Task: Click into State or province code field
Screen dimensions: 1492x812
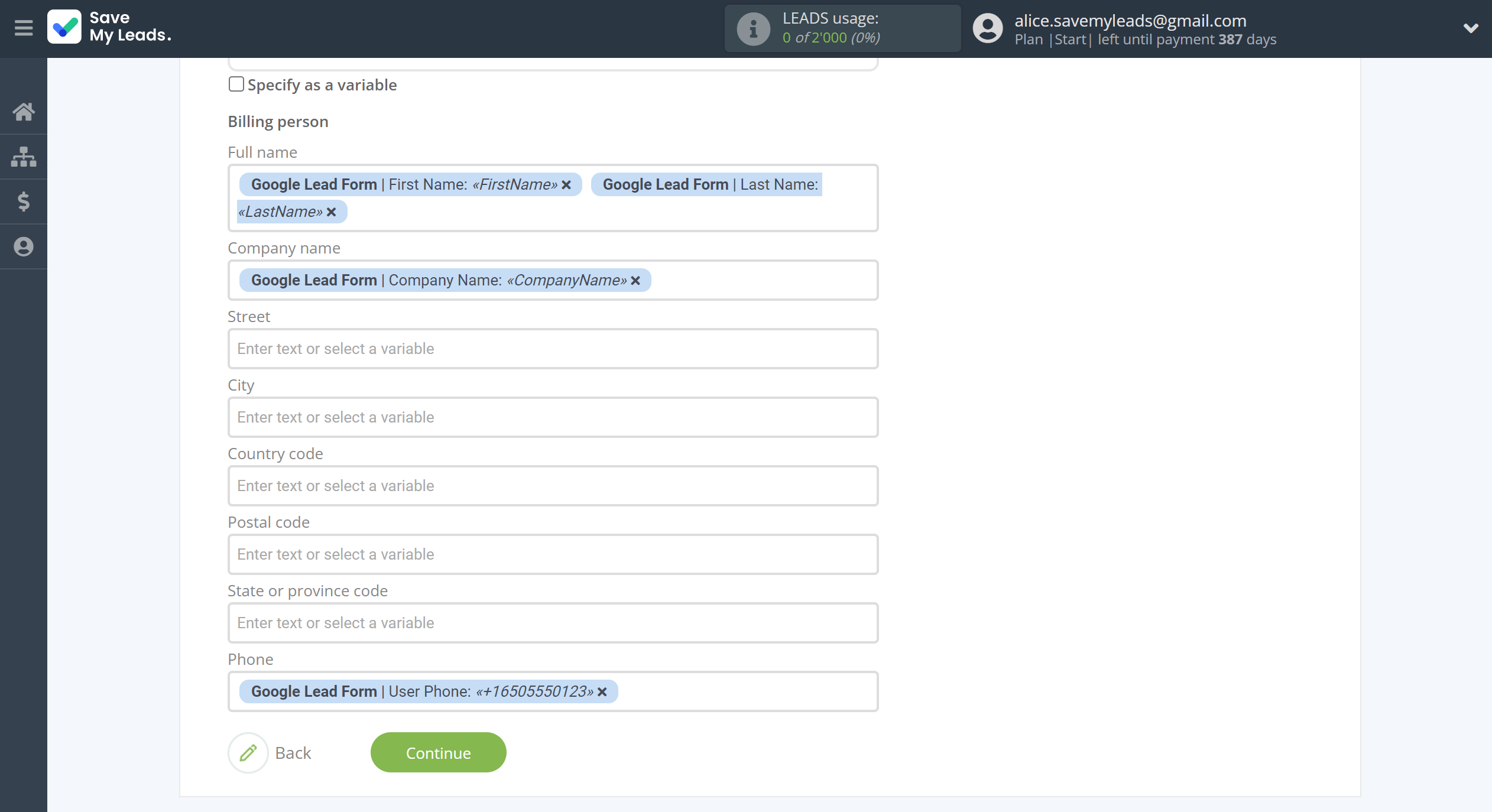Action: point(553,623)
